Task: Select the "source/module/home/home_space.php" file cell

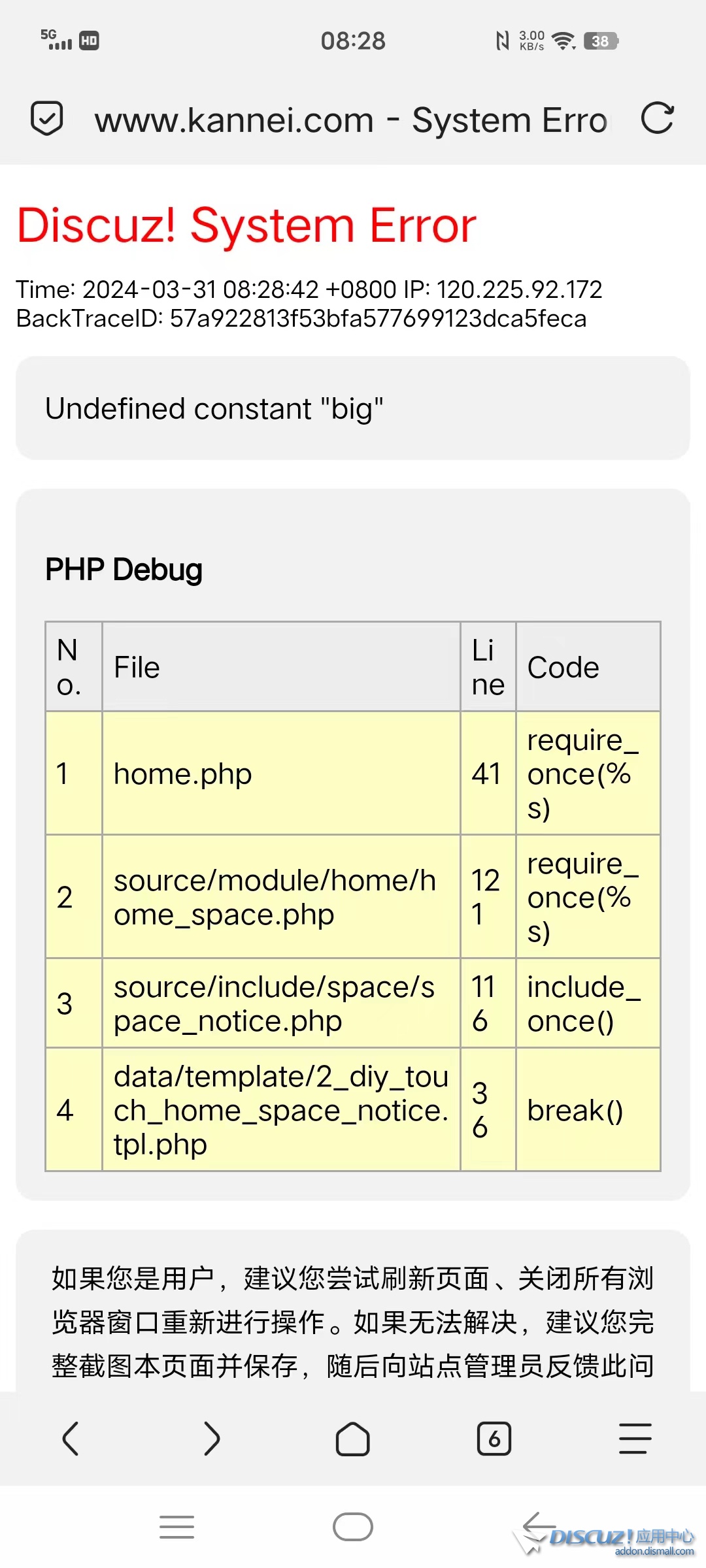Action: click(x=281, y=897)
